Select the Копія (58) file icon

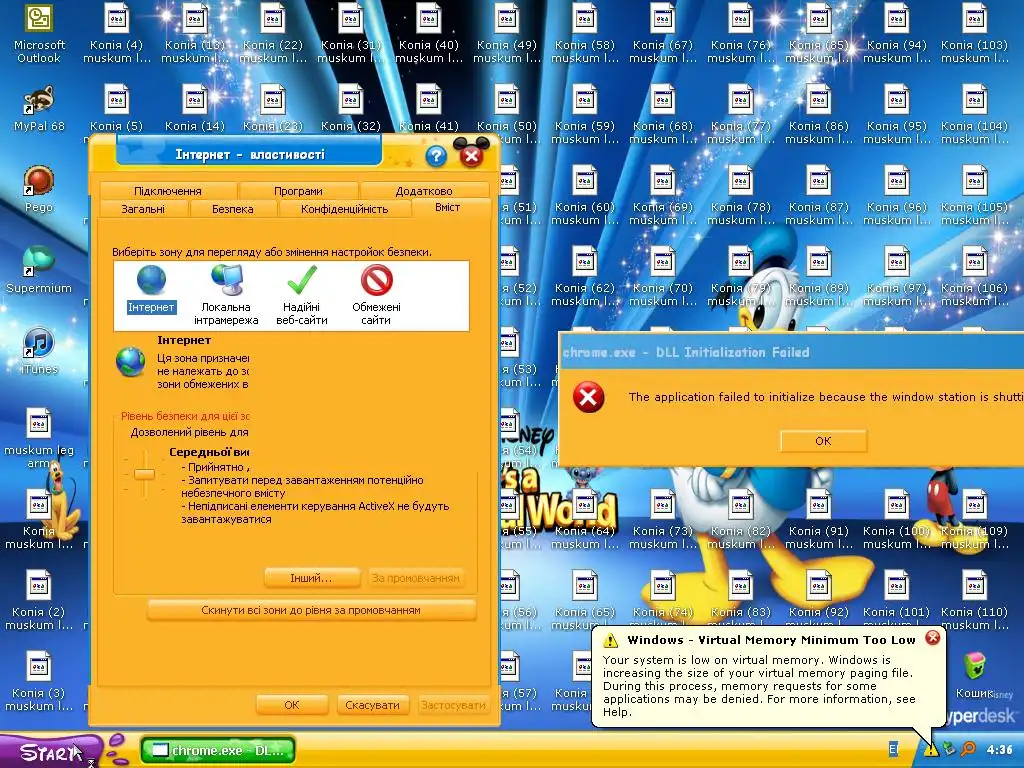(584, 19)
